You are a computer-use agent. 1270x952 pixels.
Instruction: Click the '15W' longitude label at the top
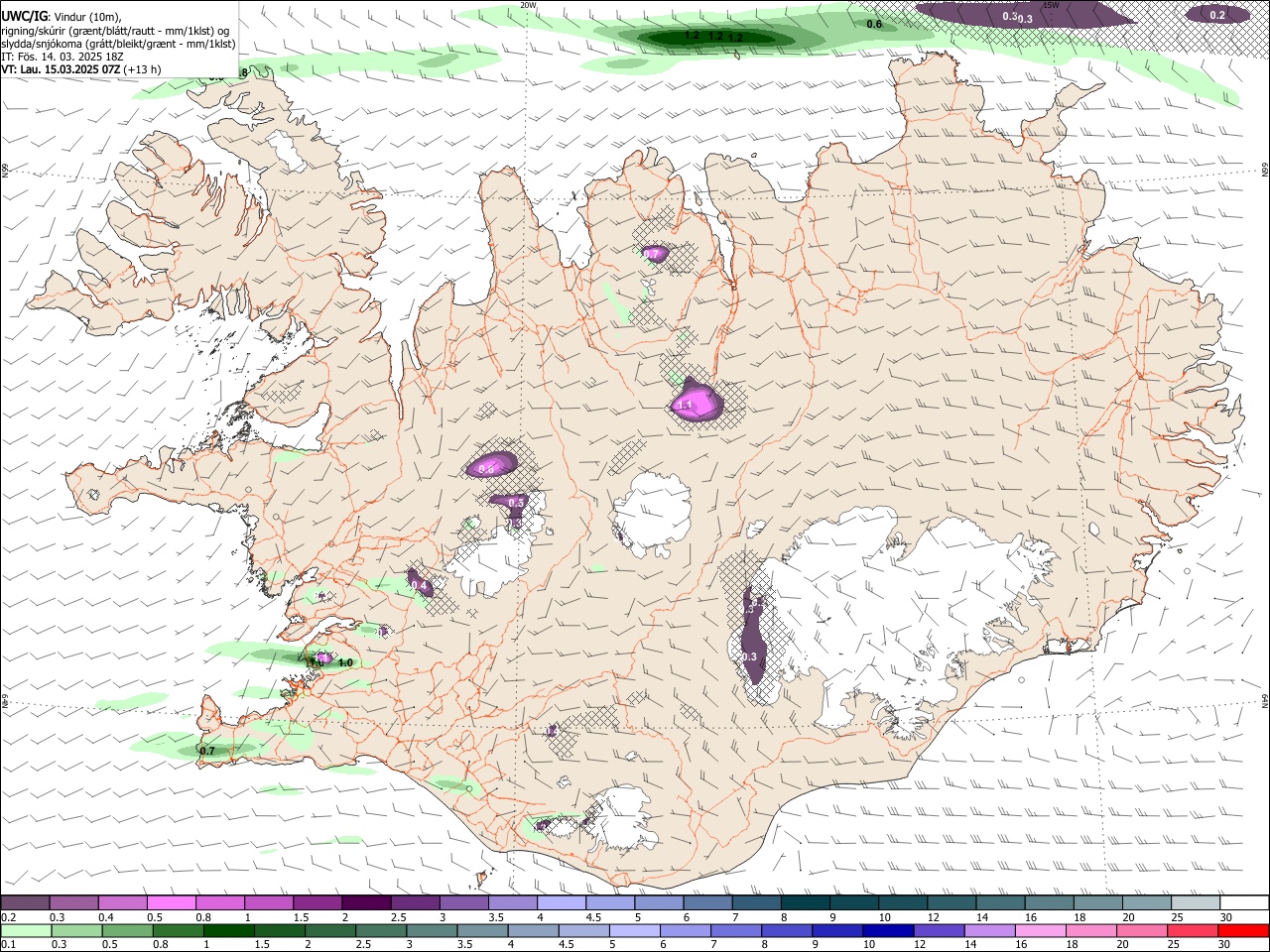point(1052,5)
